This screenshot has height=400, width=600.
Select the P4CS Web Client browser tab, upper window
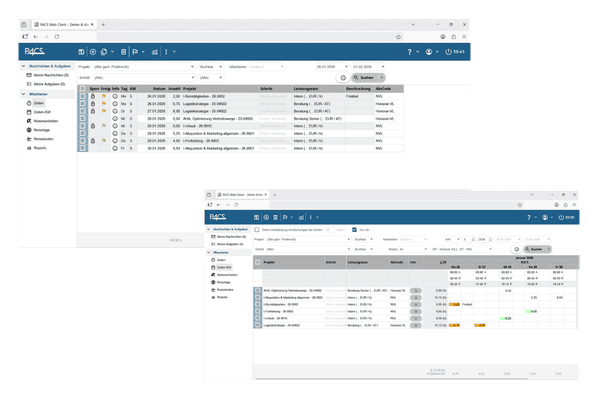[64, 24]
